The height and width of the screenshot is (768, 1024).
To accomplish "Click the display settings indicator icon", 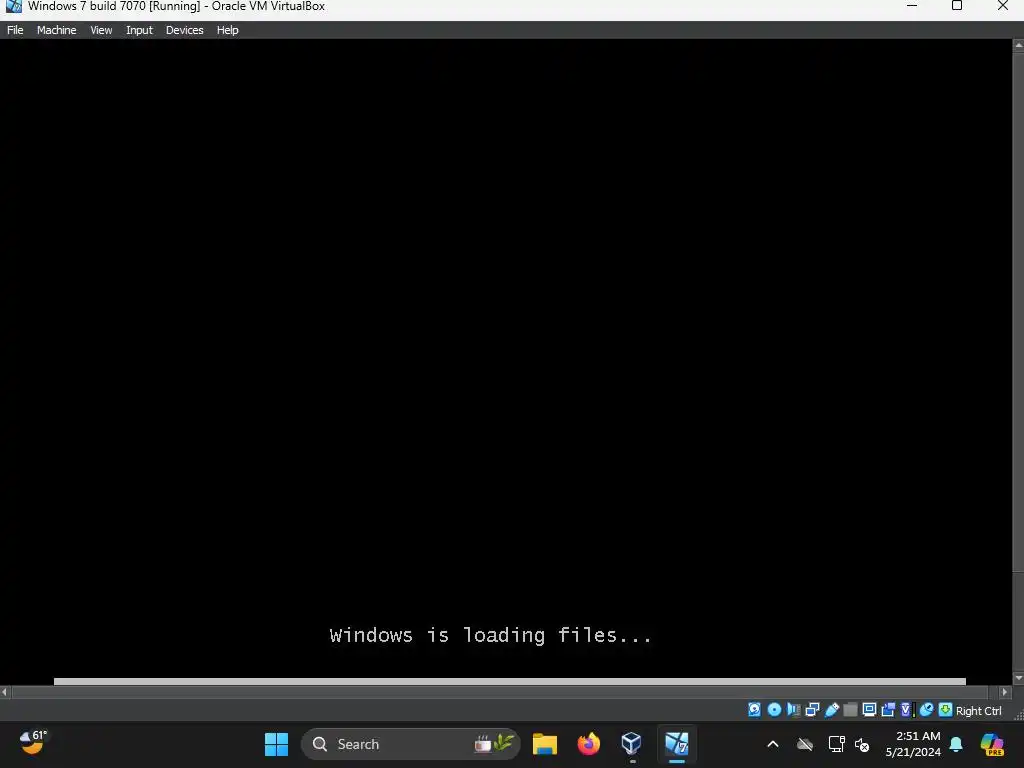I will [x=869, y=710].
